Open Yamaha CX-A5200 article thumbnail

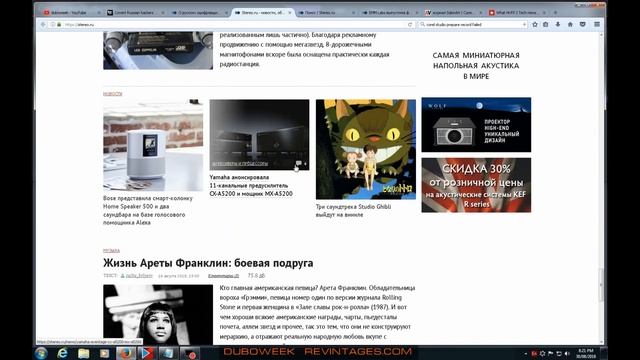pyautogui.click(x=259, y=135)
